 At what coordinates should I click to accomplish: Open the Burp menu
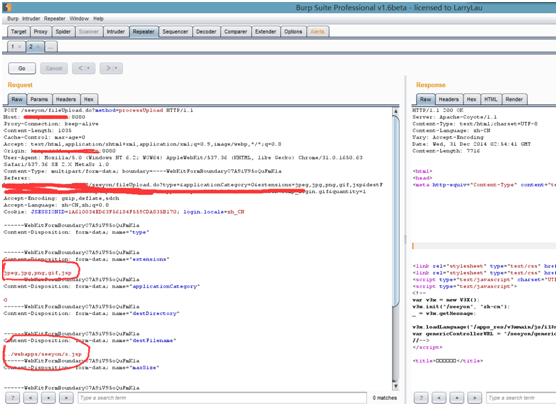[x=13, y=19]
